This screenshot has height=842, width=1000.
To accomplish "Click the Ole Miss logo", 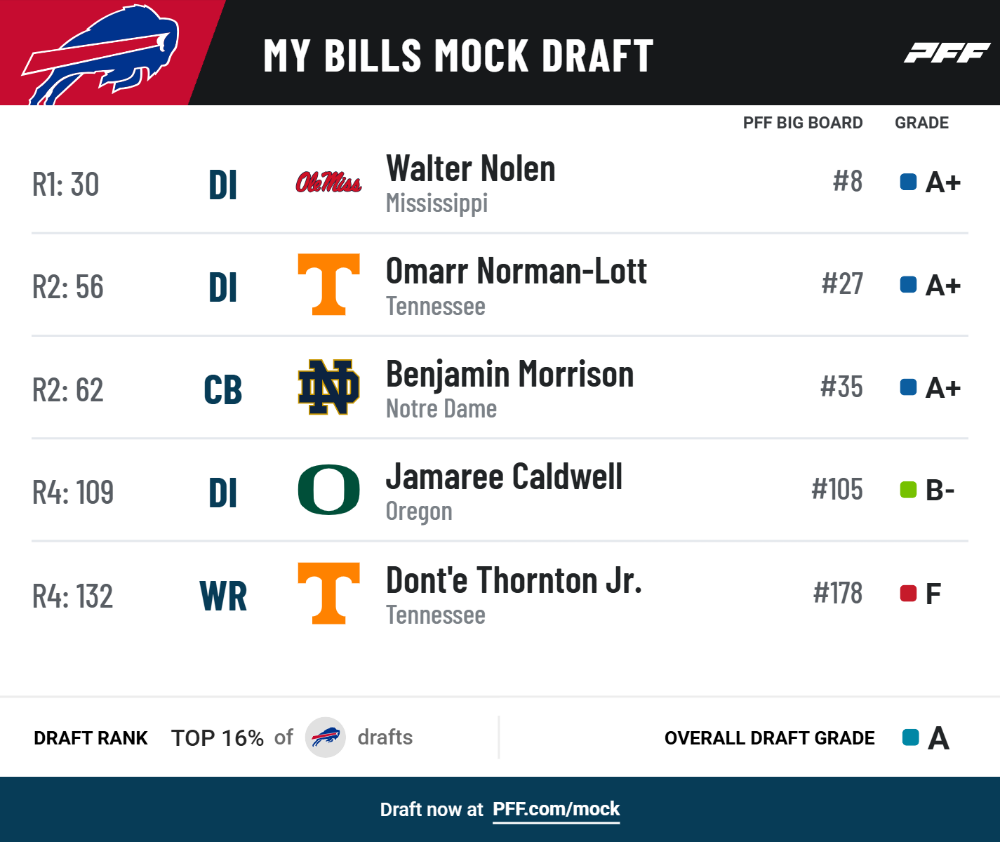I will (328, 182).
